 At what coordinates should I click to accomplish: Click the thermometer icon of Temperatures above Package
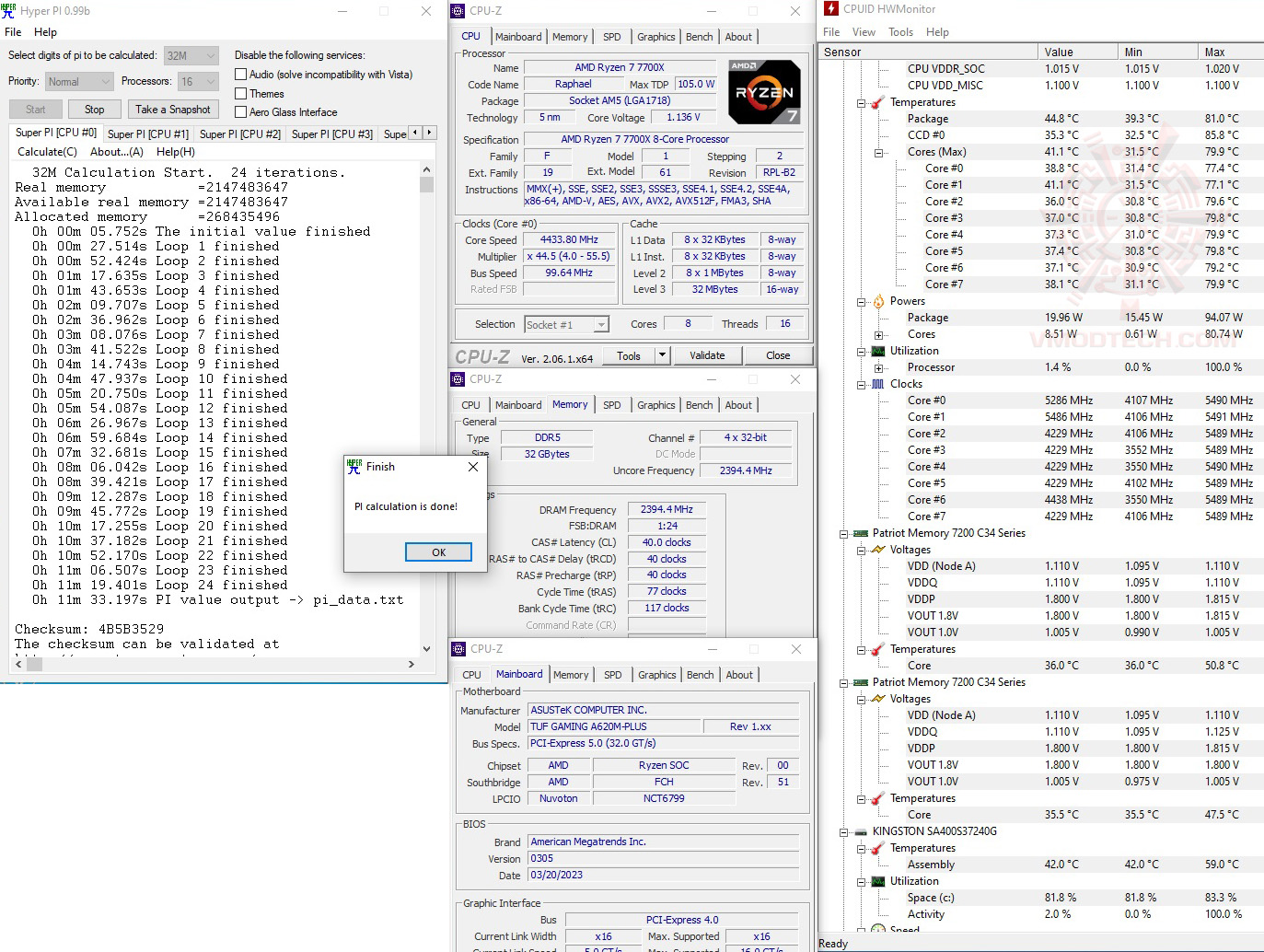[x=878, y=102]
